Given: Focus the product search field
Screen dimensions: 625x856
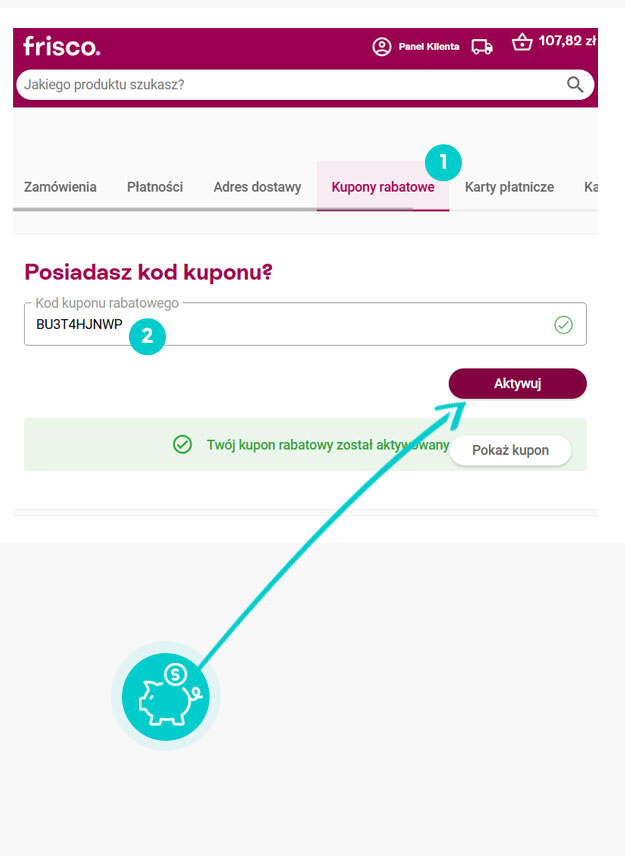Looking at the screenshot, I should [290, 85].
